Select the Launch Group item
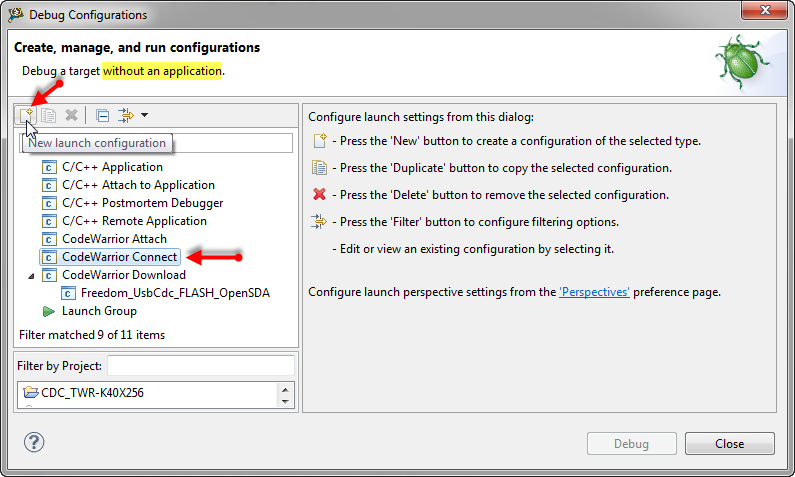Screen dimensions: 795x477 (x=99, y=311)
